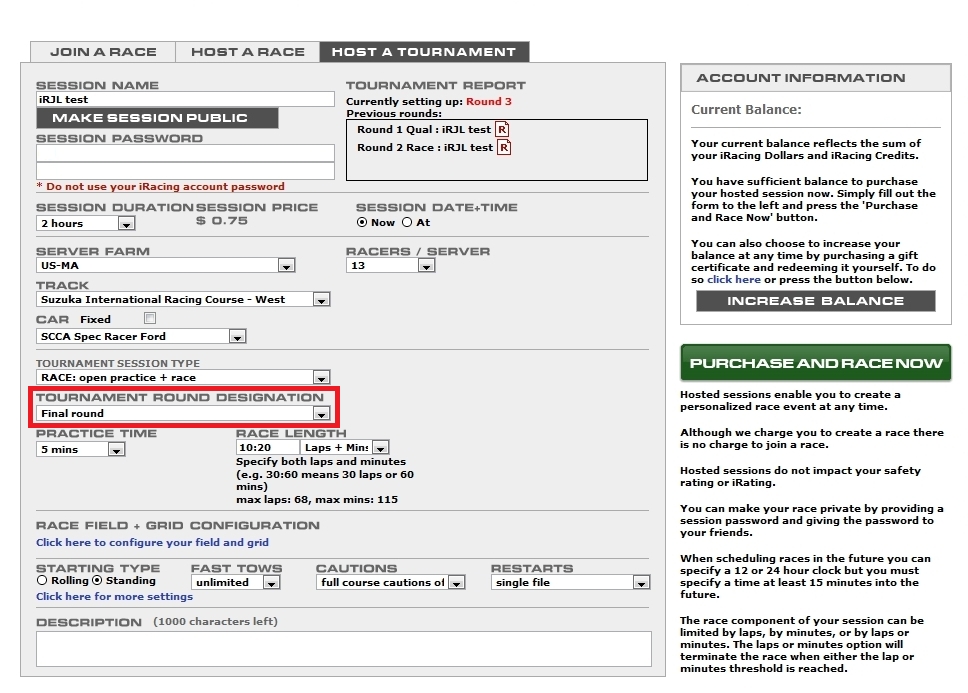Image resolution: width=968 pixels, height=693 pixels.
Task: Expand the Track selection dropdown
Action: coord(183,299)
